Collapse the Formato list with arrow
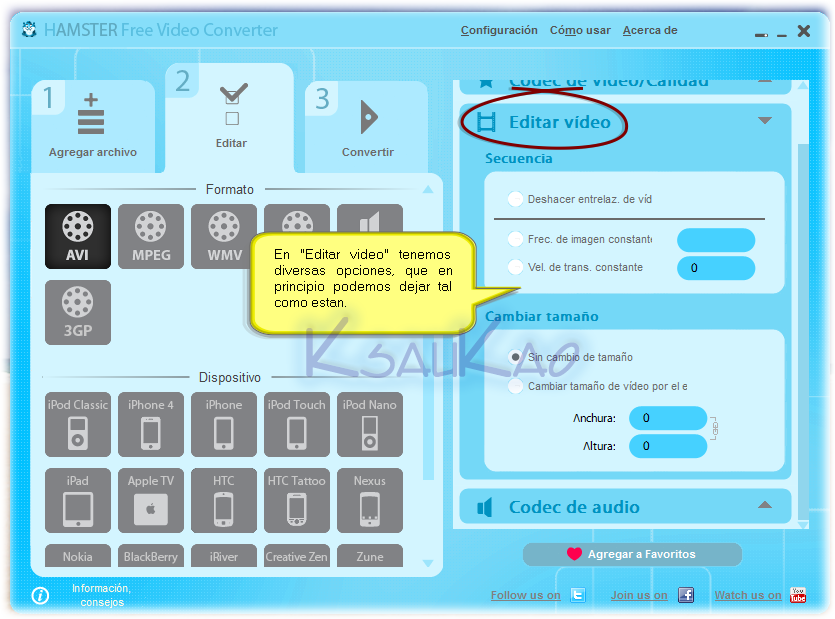 point(428,189)
